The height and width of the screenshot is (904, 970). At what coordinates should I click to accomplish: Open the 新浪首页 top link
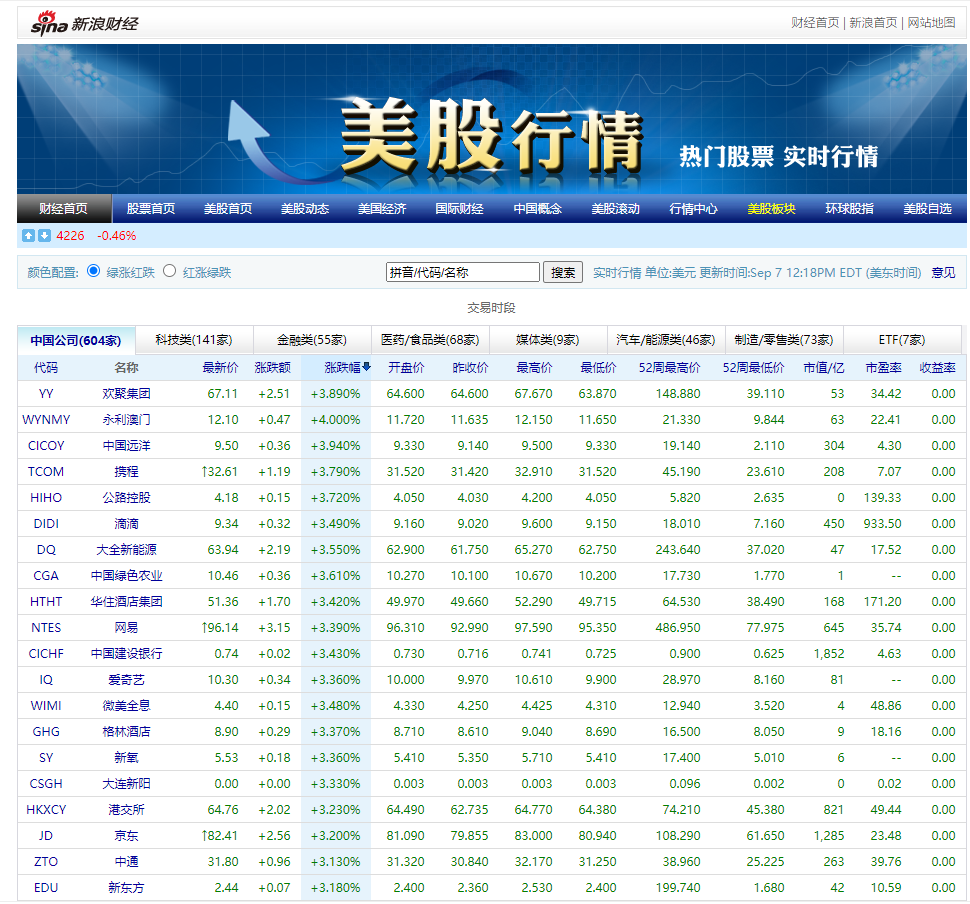873,23
